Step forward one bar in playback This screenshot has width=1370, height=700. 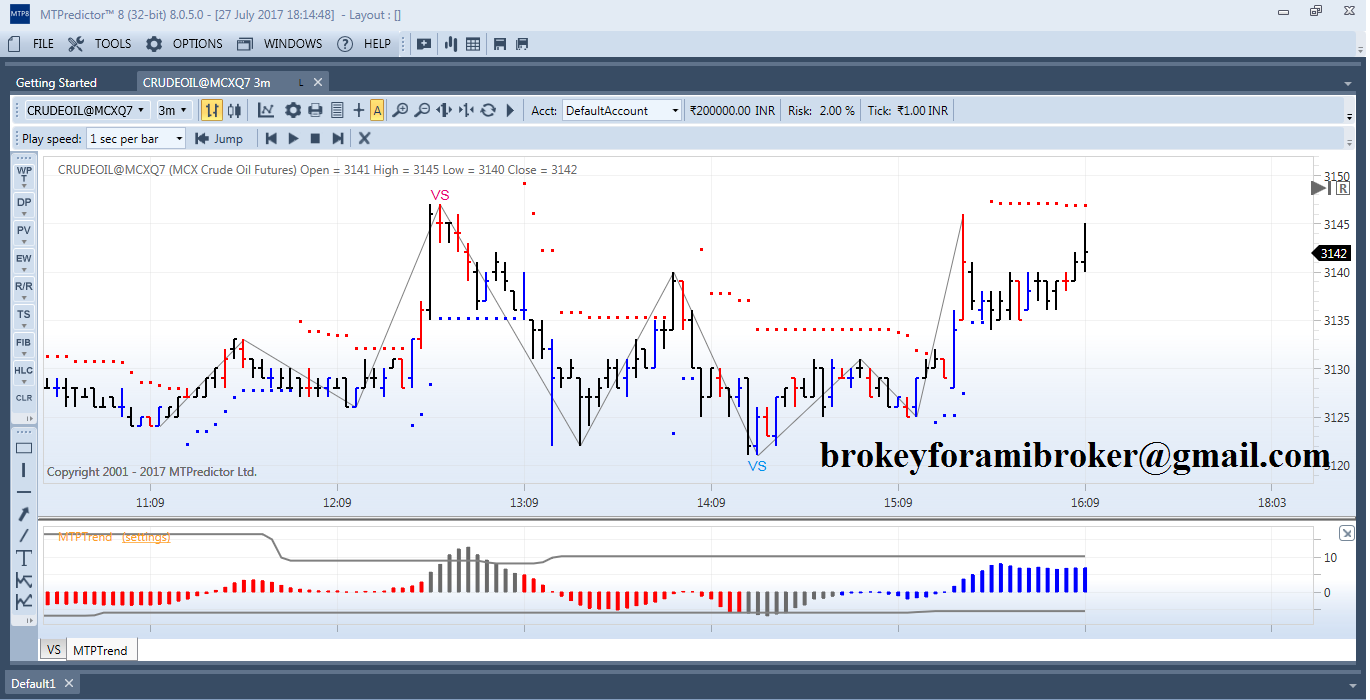338,138
